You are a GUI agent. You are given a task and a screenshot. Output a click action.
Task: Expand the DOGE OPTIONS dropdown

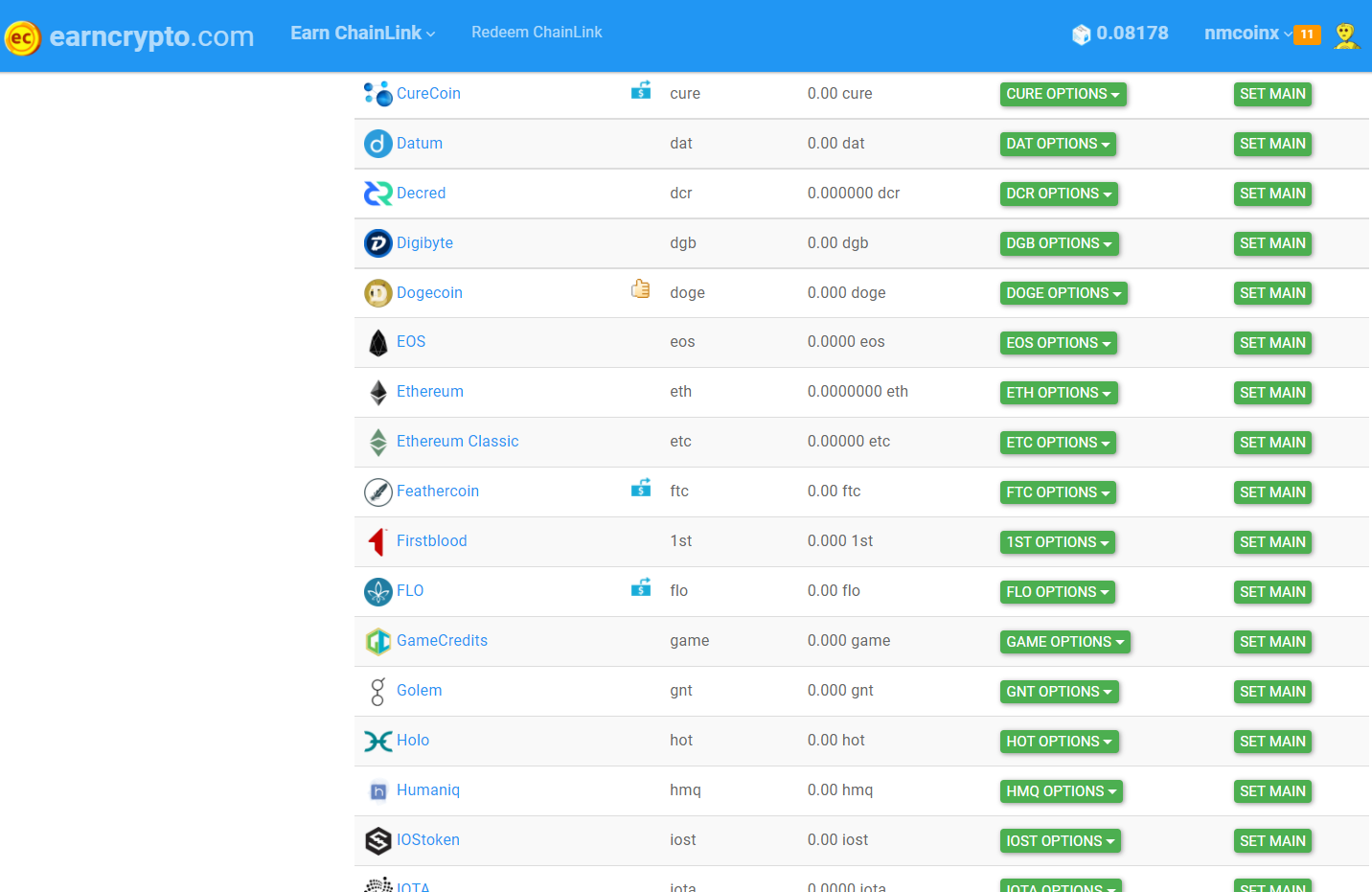1063,293
